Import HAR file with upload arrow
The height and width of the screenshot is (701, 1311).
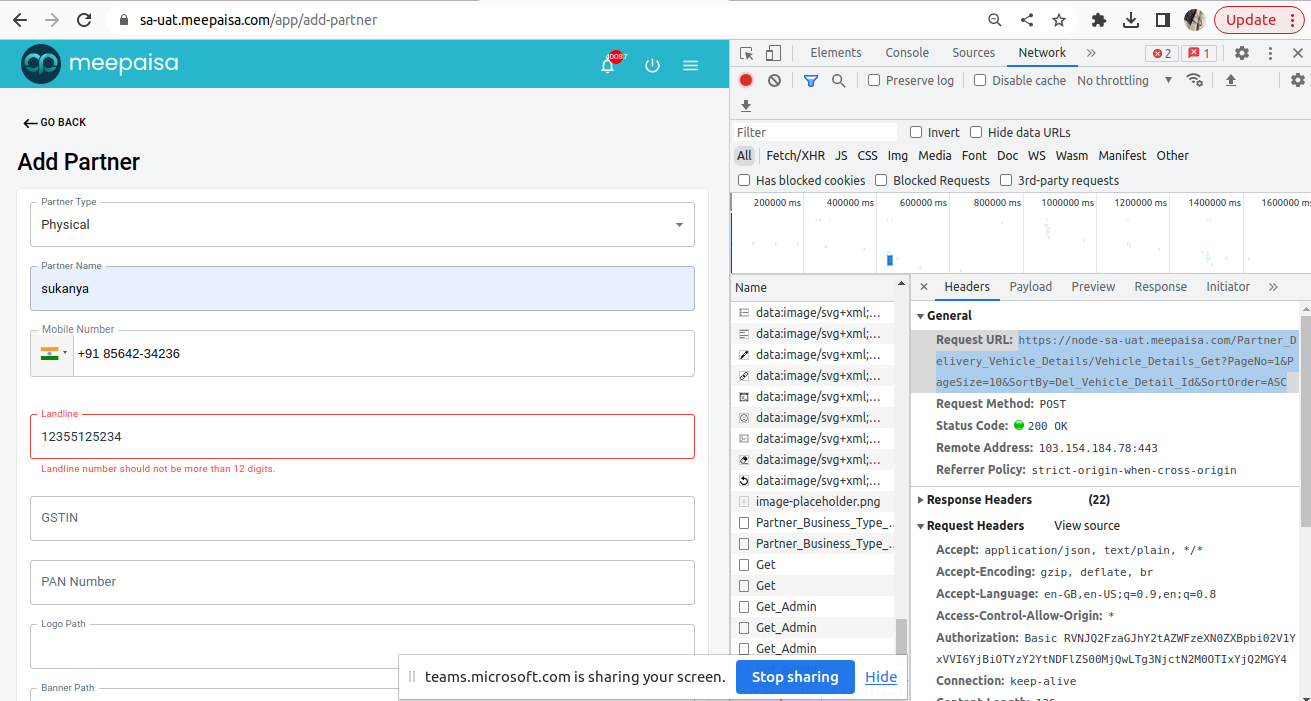click(x=1231, y=80)
